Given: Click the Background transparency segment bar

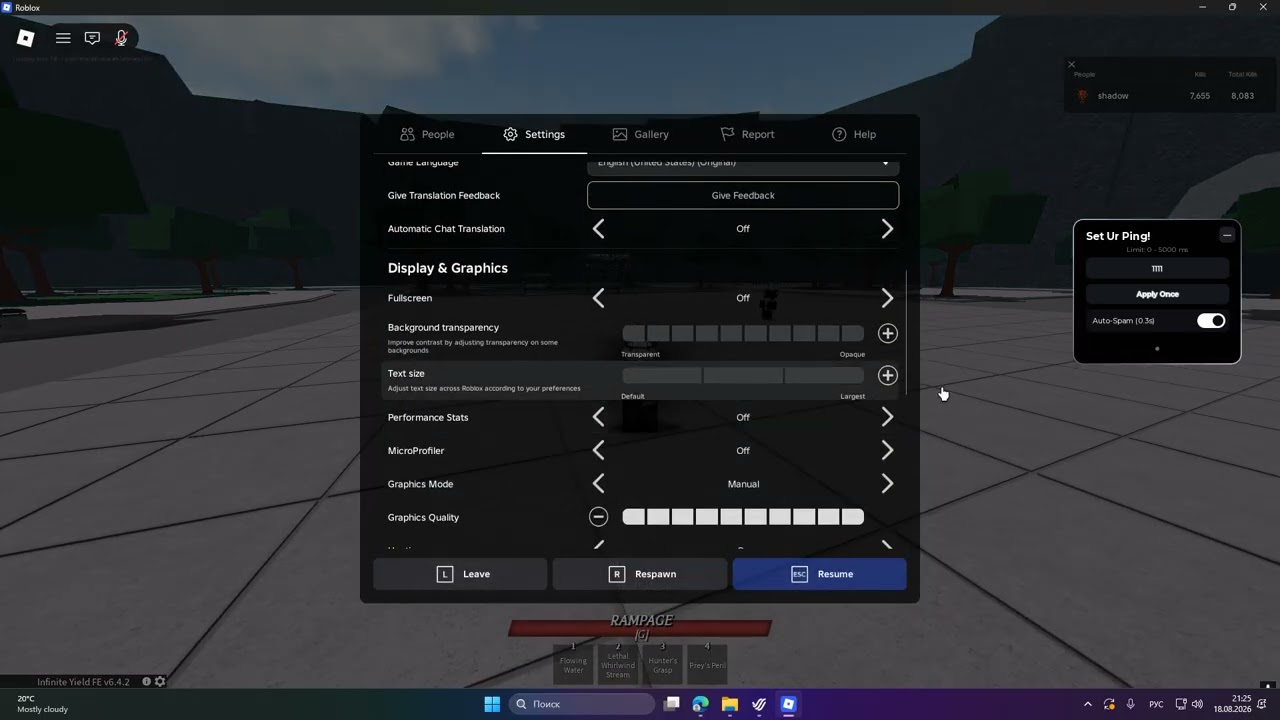Looking at the screenshot, I should tap(743, 333).
